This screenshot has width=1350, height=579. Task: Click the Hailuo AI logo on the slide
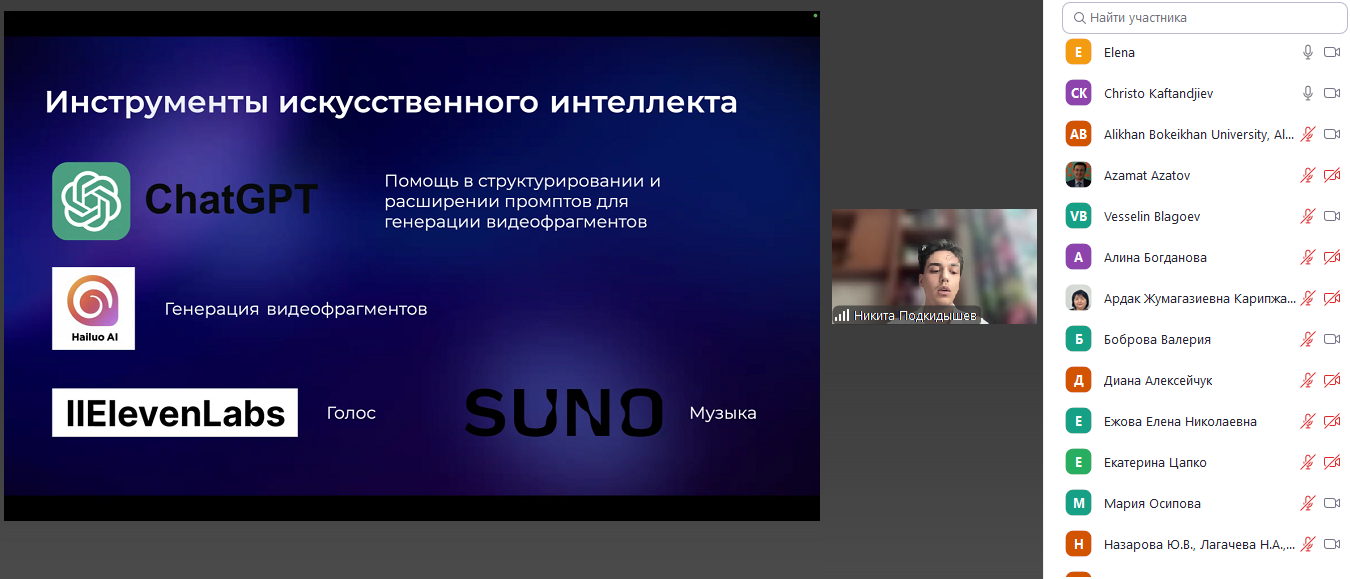[x=93, y=308]
